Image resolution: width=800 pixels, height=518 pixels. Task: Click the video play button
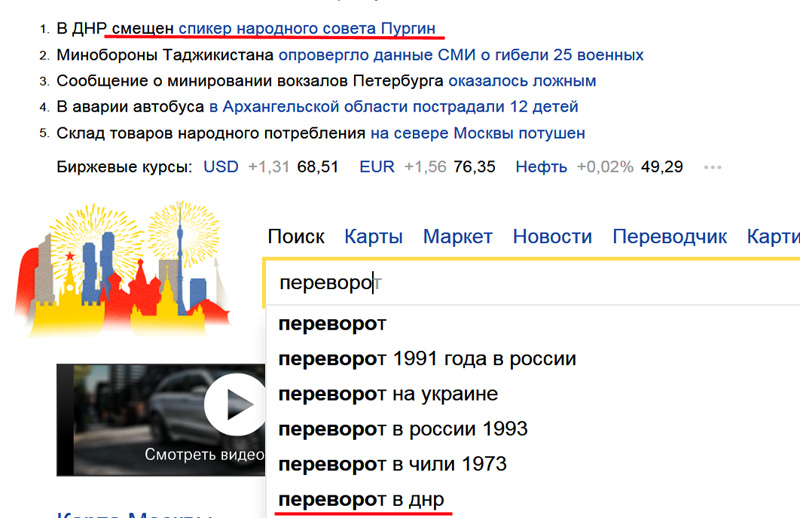pos(231,406)
